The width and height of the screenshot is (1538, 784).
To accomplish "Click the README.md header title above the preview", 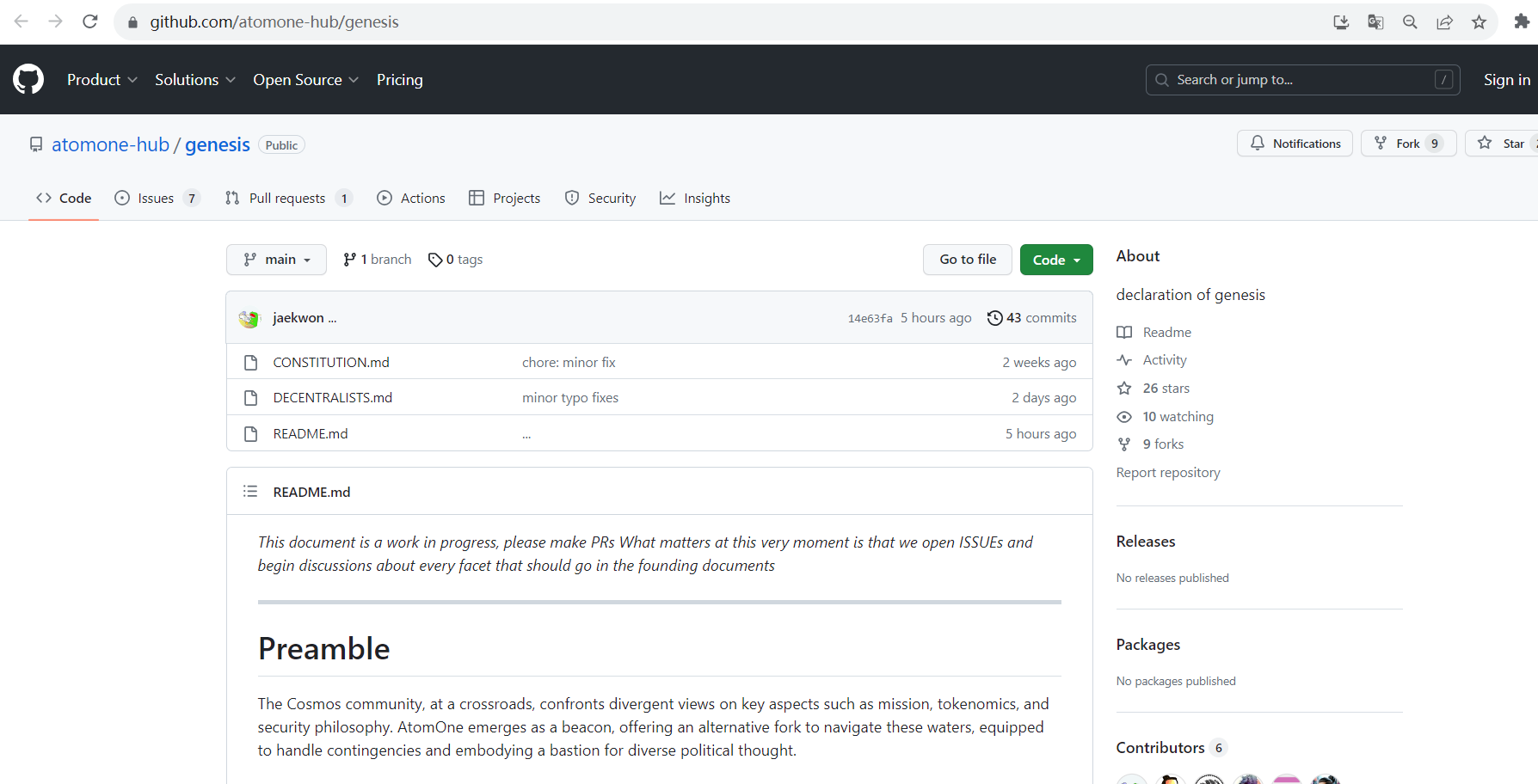I will pyautogui.click(x=312, y=492).
